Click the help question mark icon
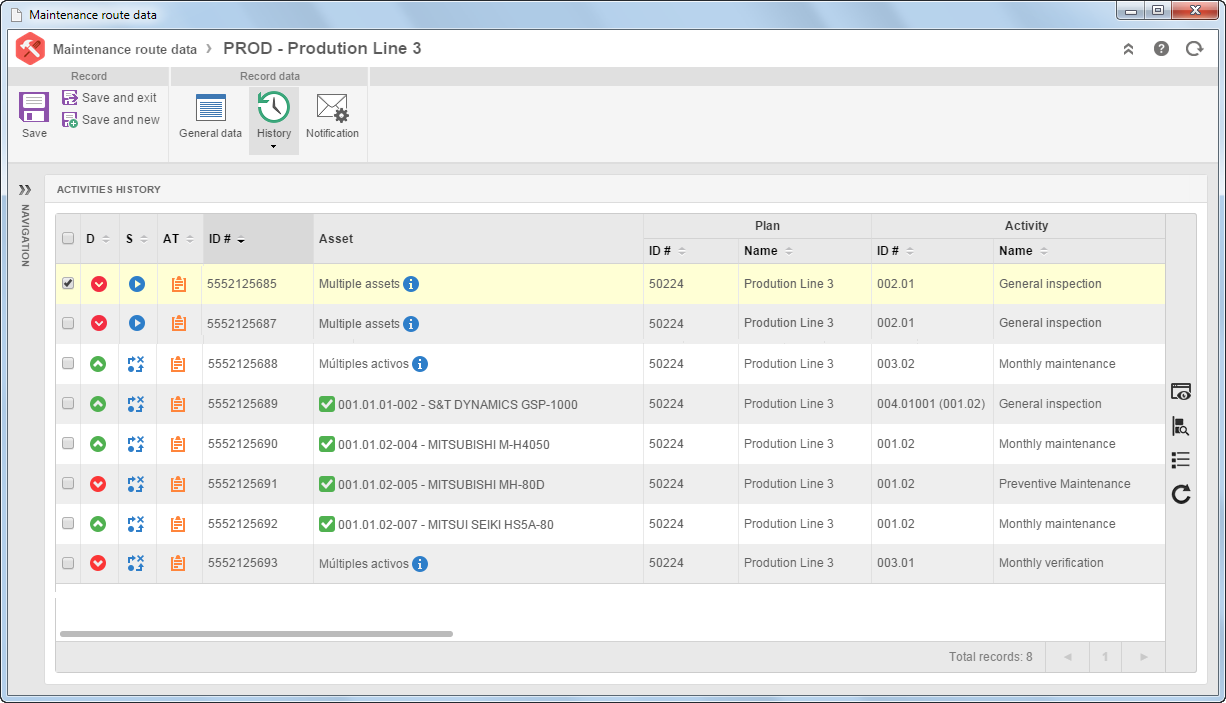Screen dimensions: 1226x703 tap(1161, 48)
